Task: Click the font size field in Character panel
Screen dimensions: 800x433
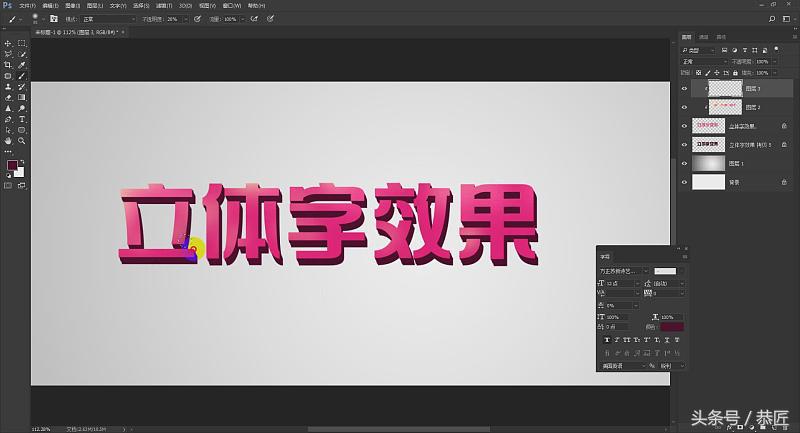Action: click(x=621, y=283)
